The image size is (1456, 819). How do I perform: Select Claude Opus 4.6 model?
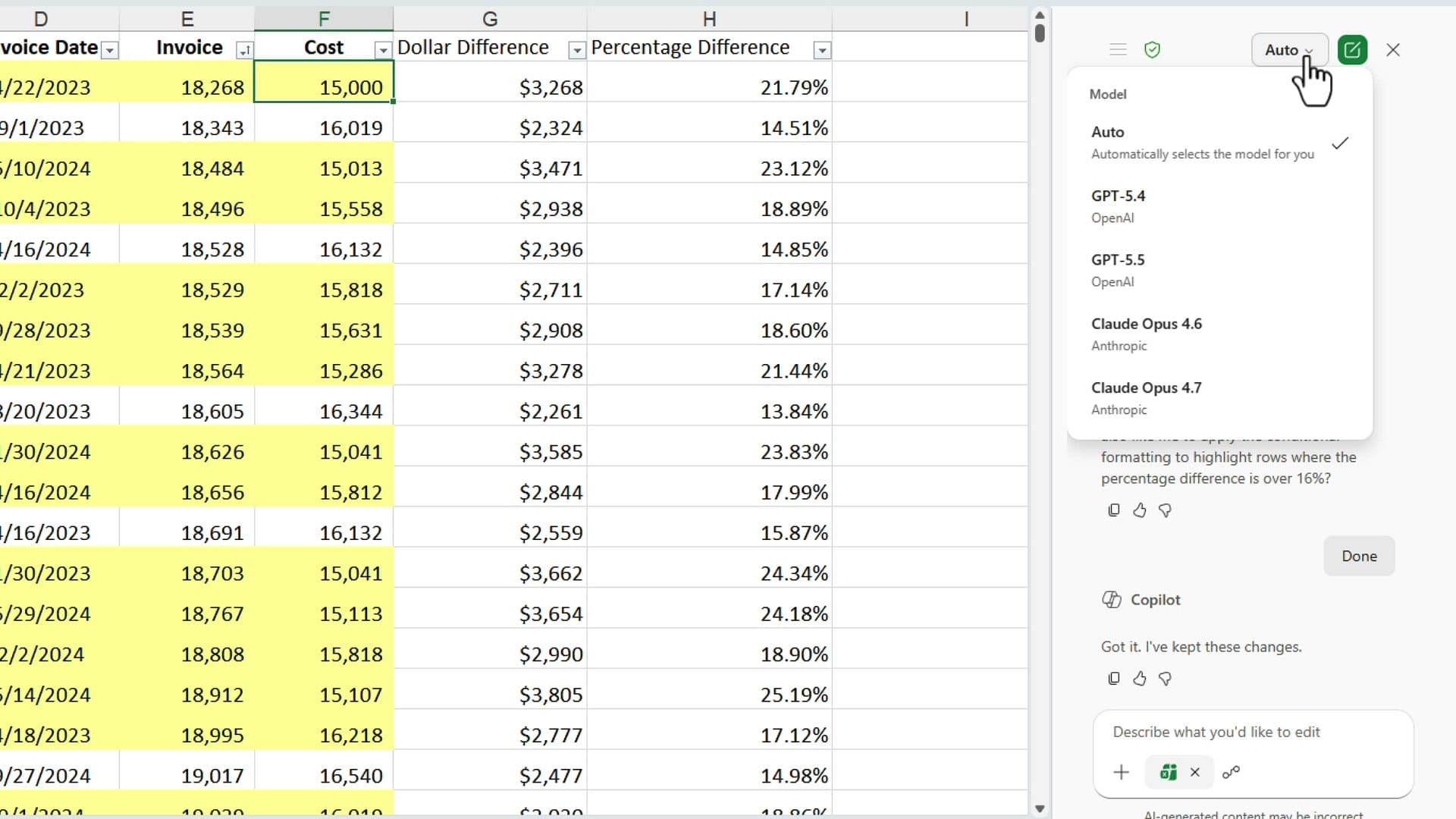coord(1219,334)
